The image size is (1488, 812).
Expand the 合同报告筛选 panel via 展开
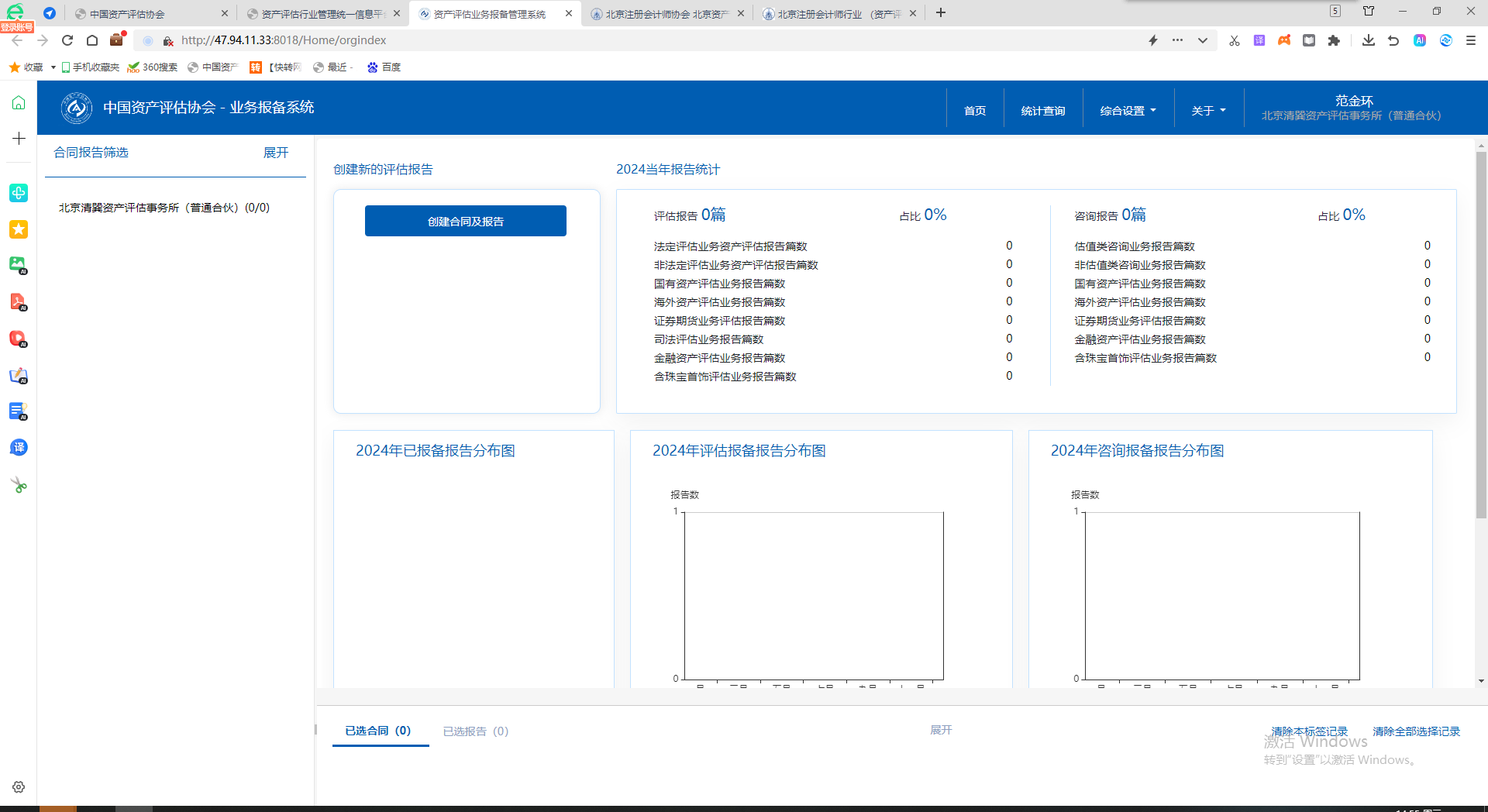(x=275, y=153)
